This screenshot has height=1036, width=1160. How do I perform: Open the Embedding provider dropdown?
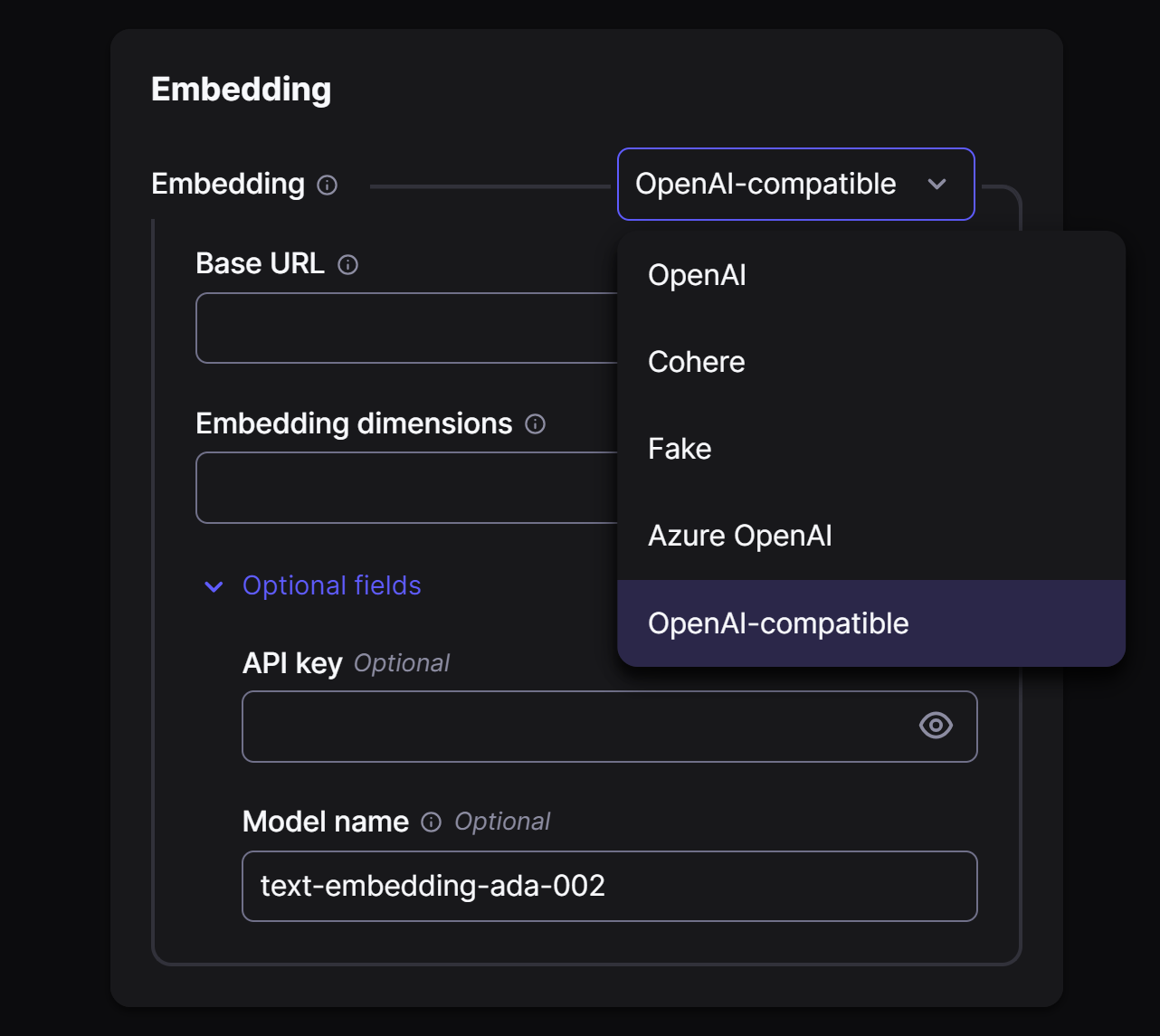[x=795, y=185]
